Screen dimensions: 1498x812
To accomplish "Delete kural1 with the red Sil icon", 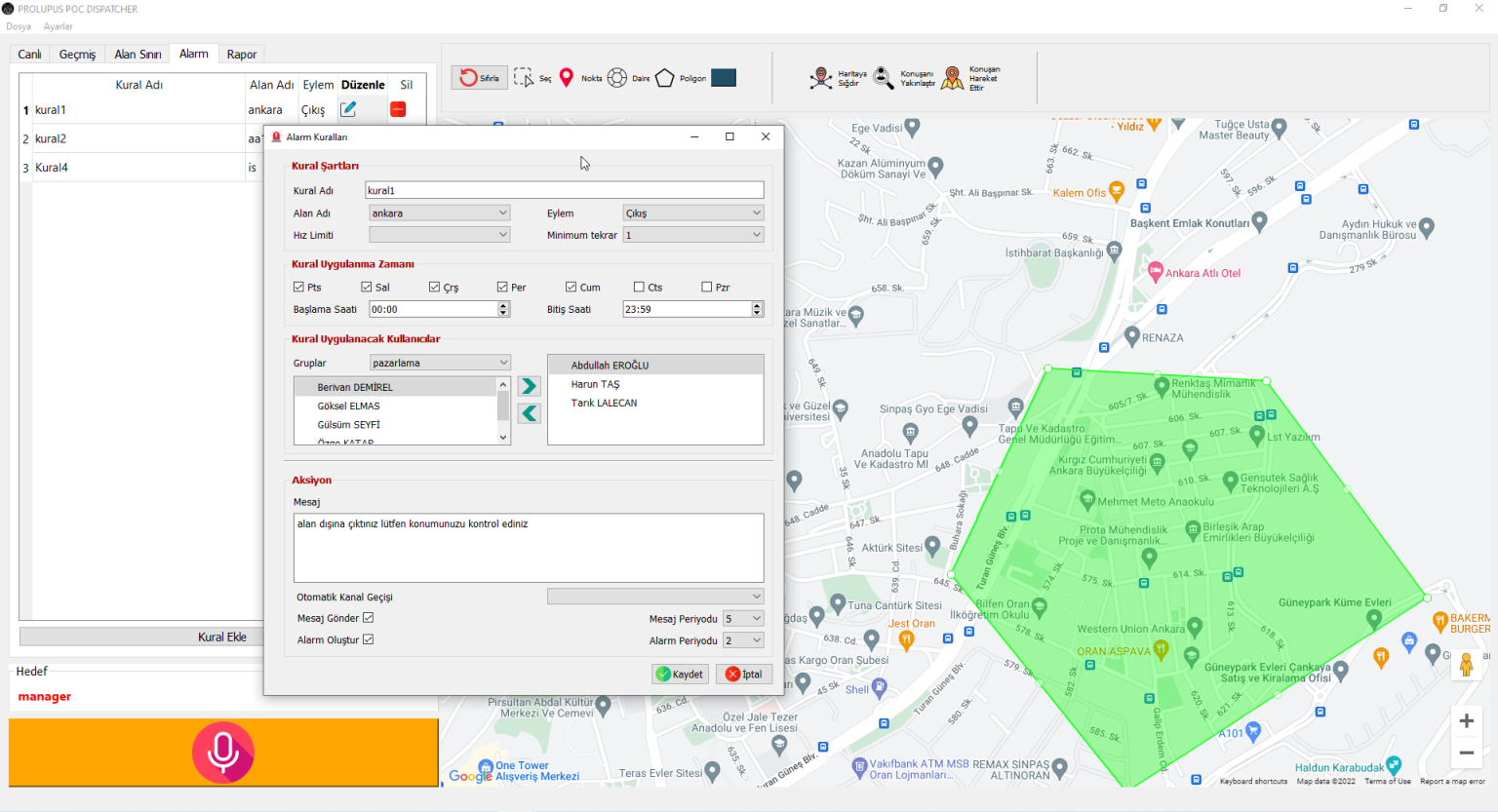I will coord(398,109).
